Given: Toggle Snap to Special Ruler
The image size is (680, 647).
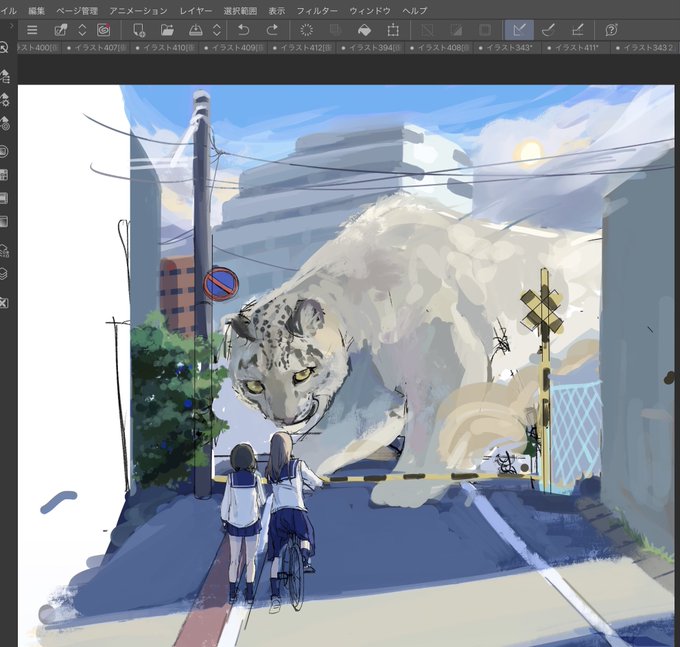Looking at the screenshot, I should point(549,30).
